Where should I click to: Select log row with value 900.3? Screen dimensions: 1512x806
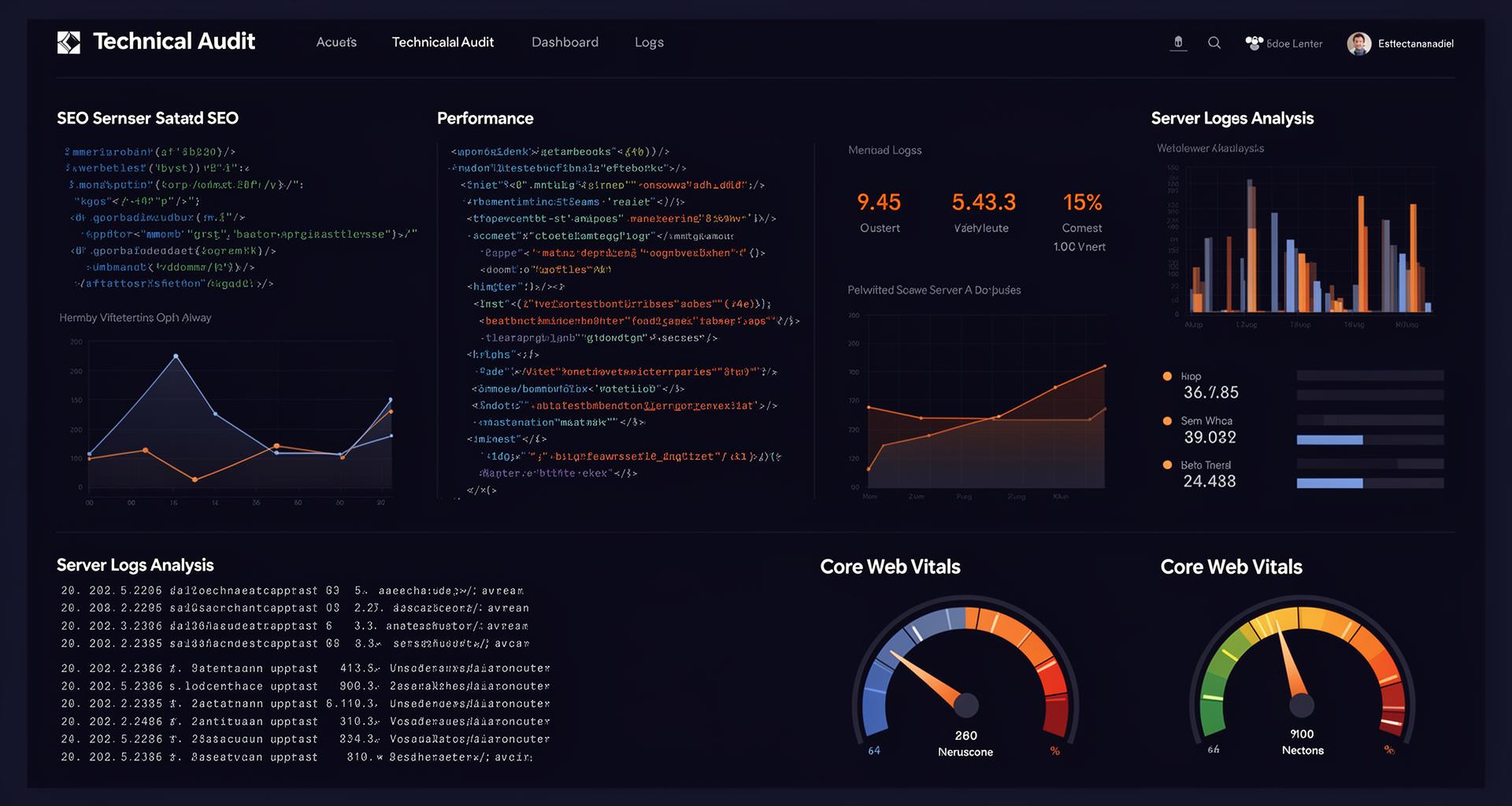click(x=305, y=686)
